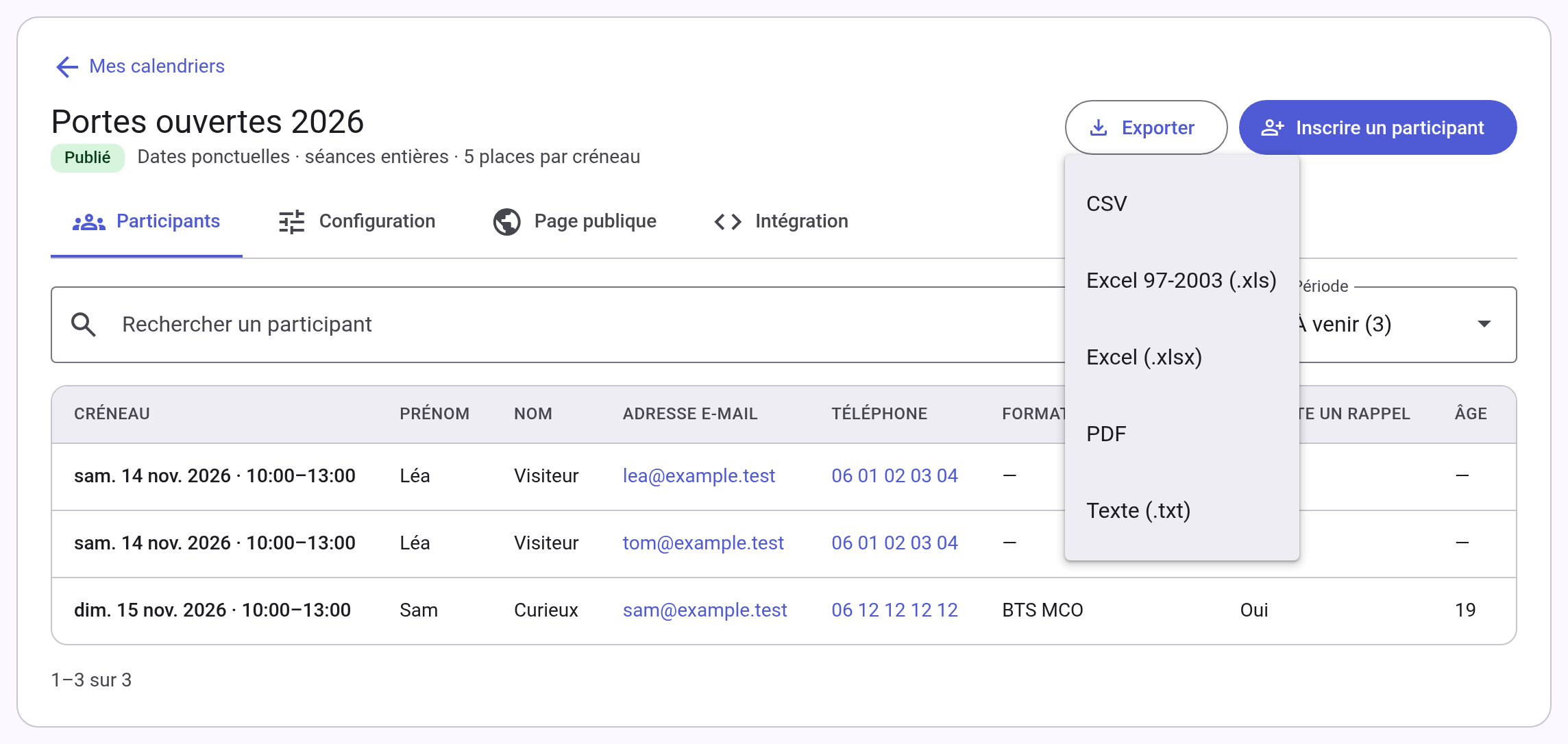Click the ADRESSE E-MAIL column header
This screenshot has width=1568, height=744.
690,414
